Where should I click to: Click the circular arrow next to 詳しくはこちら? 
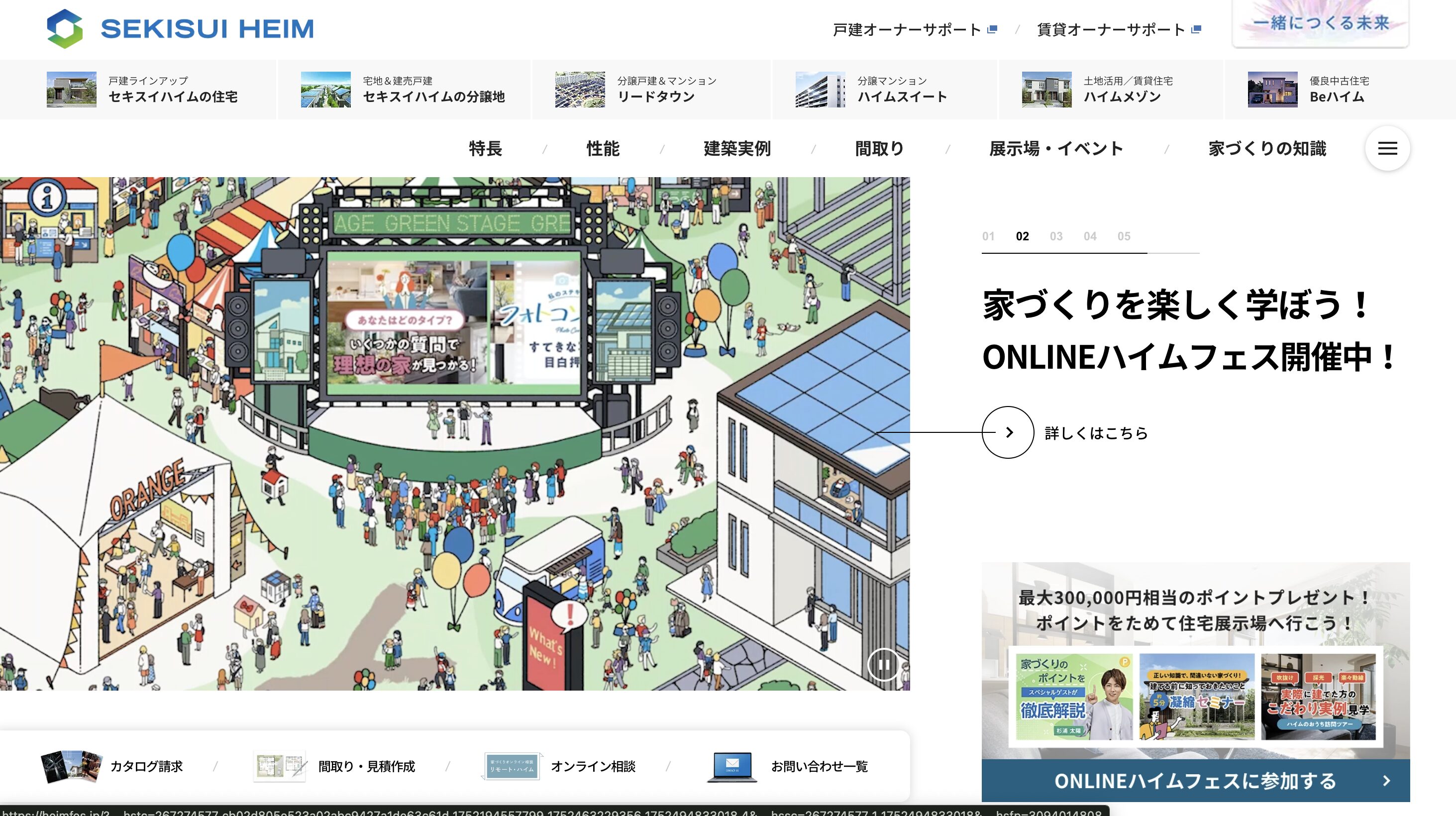click(x=1008, y=432)
